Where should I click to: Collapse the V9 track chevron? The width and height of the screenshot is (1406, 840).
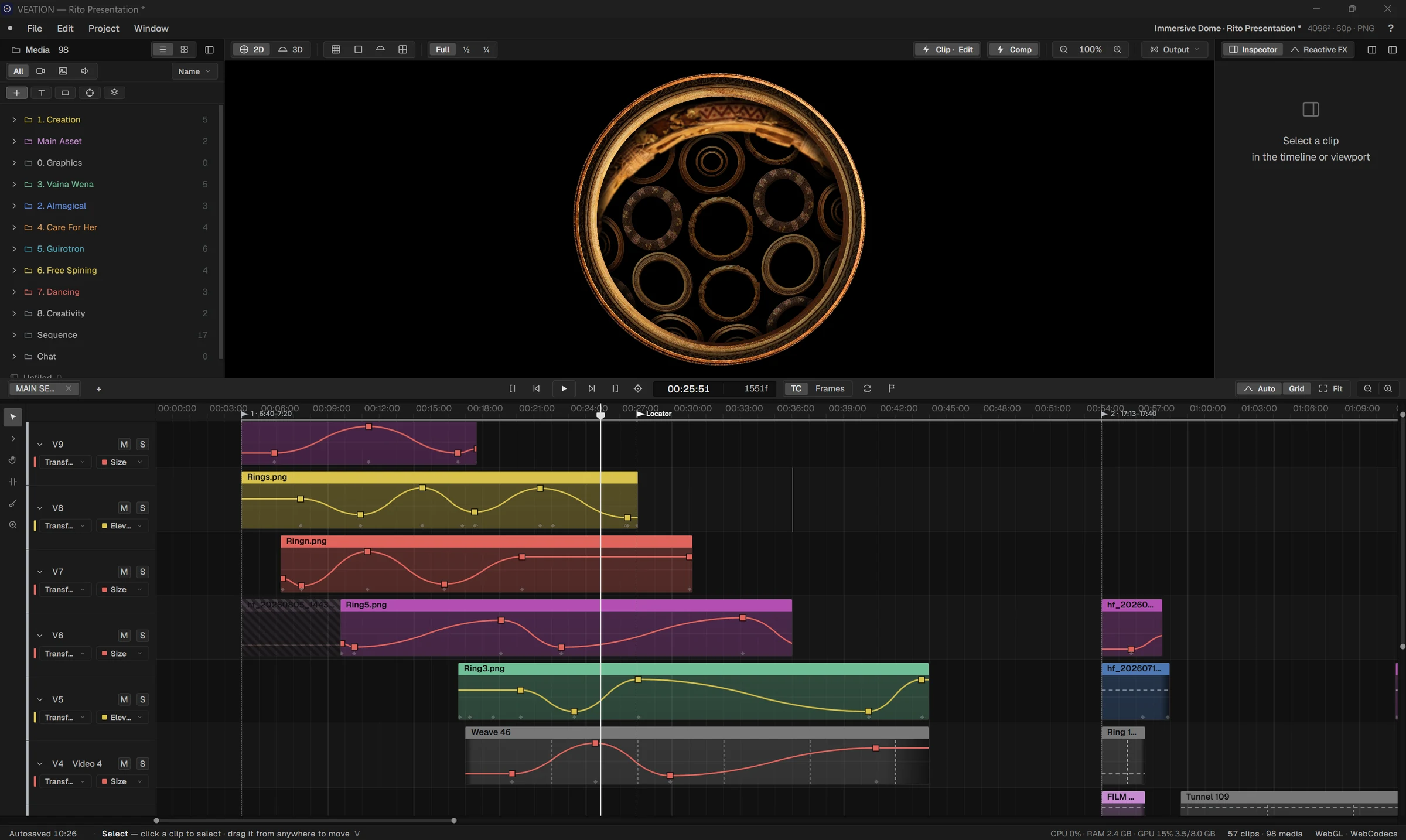click(40, 445)
